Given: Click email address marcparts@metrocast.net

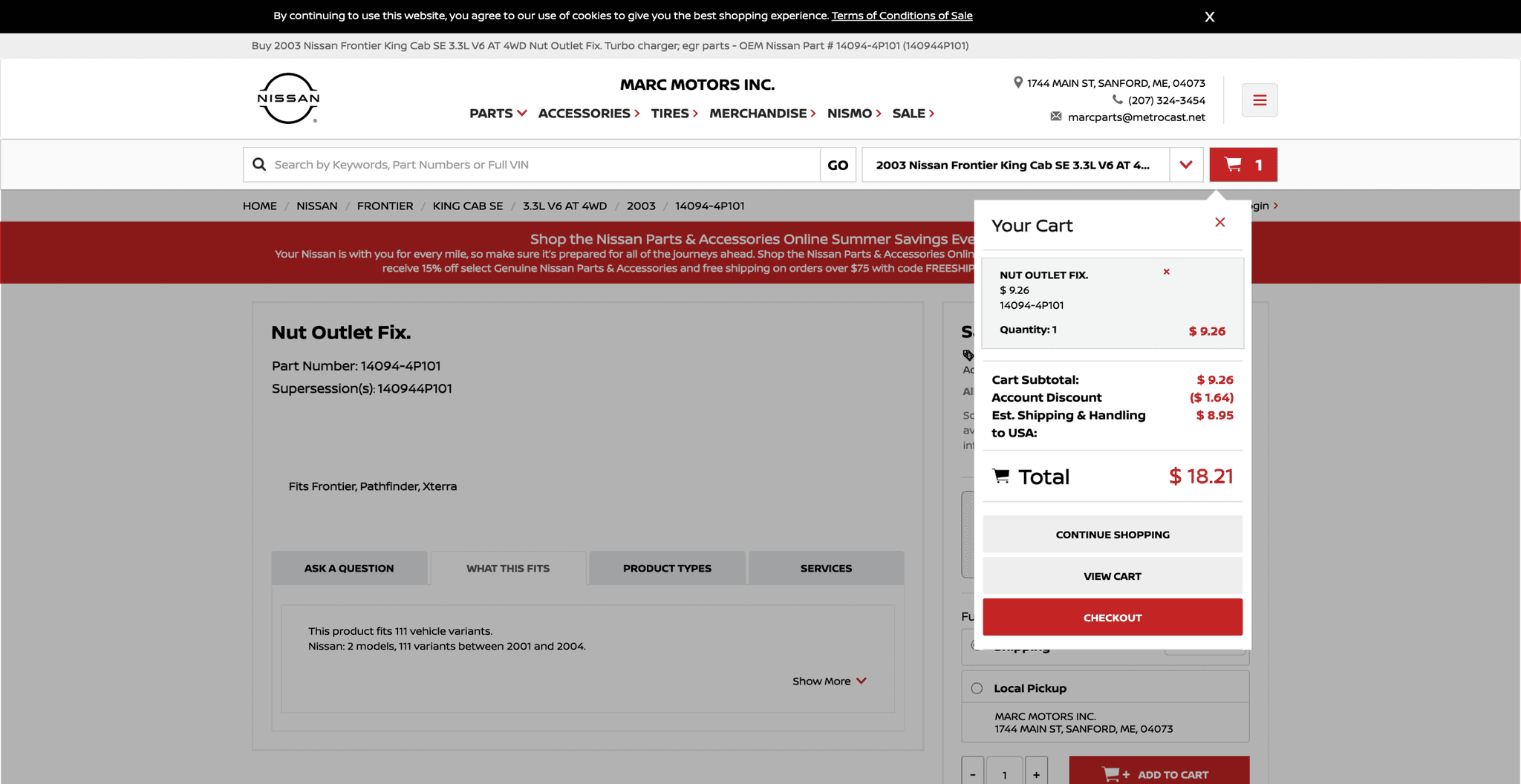Looking at the screenshot, I should point(1136,117).
